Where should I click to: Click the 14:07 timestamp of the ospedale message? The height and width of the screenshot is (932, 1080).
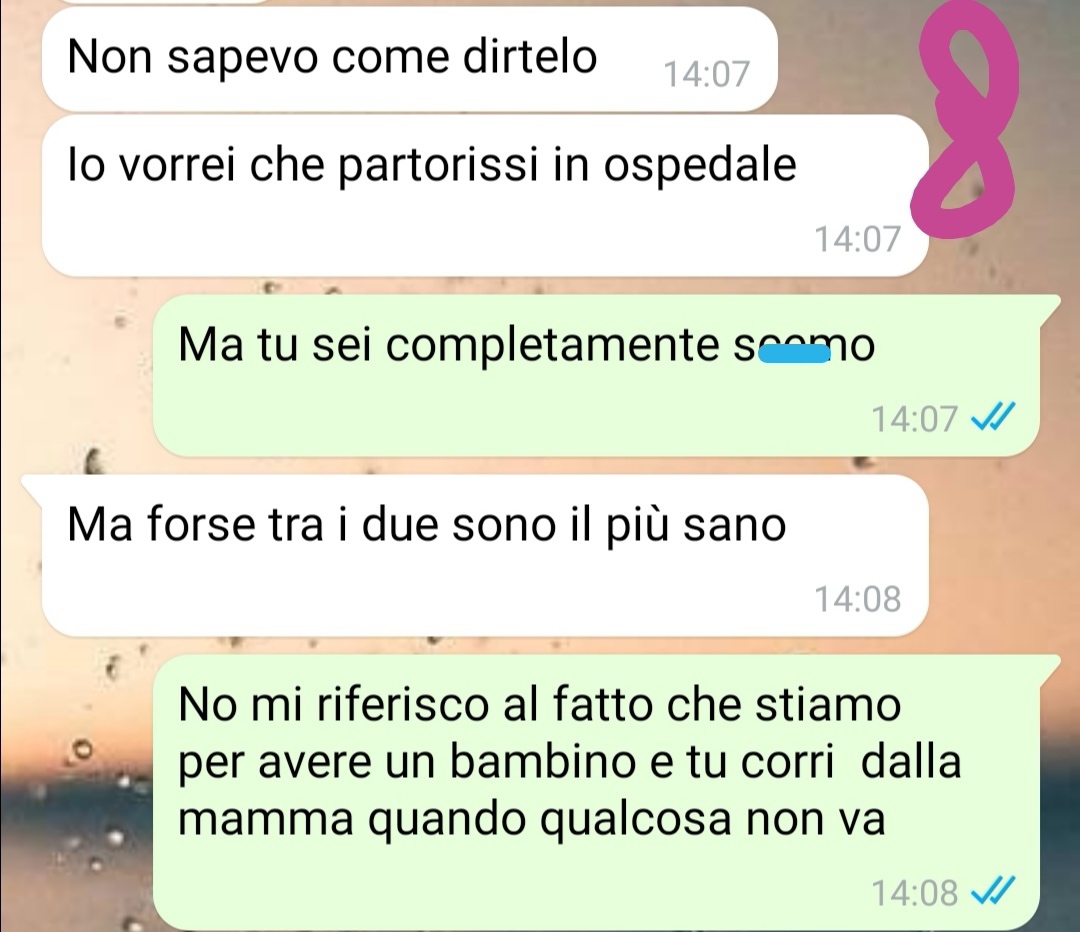pyautogui.click(x=858, y=239)
